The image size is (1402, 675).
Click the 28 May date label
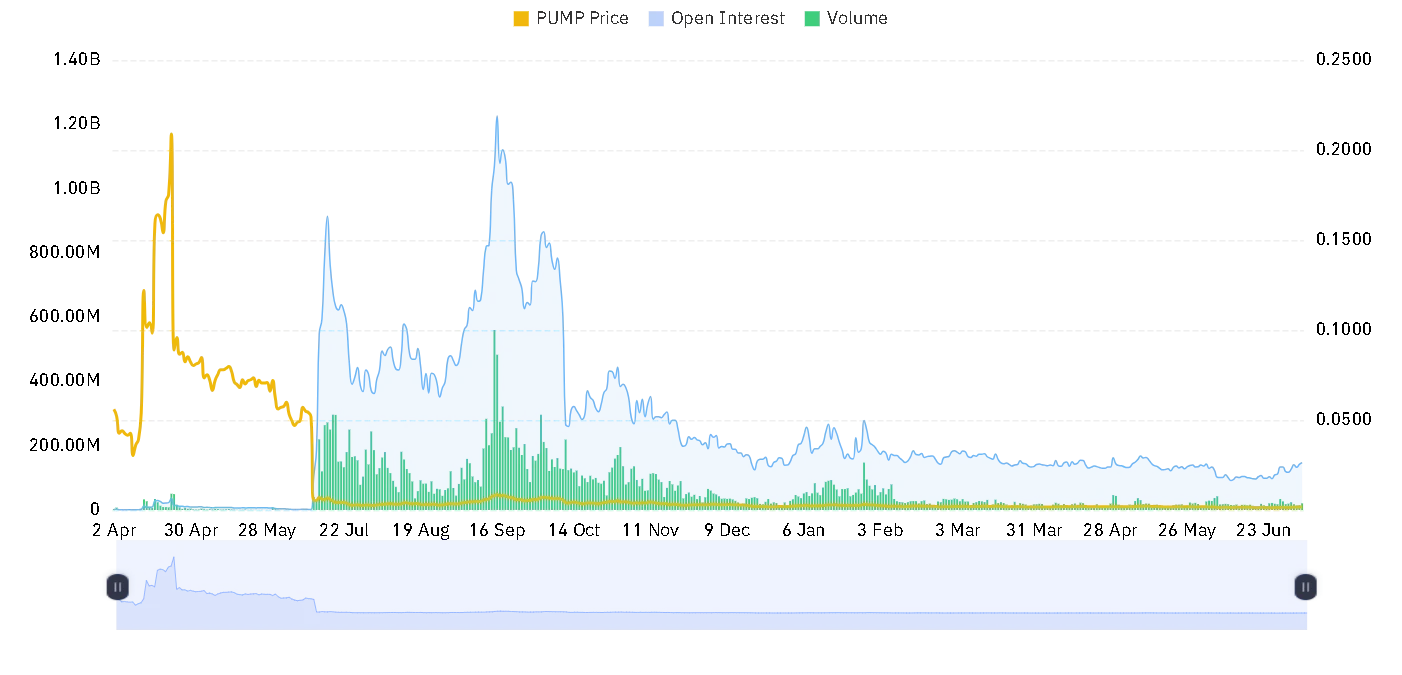coord(267,530)
